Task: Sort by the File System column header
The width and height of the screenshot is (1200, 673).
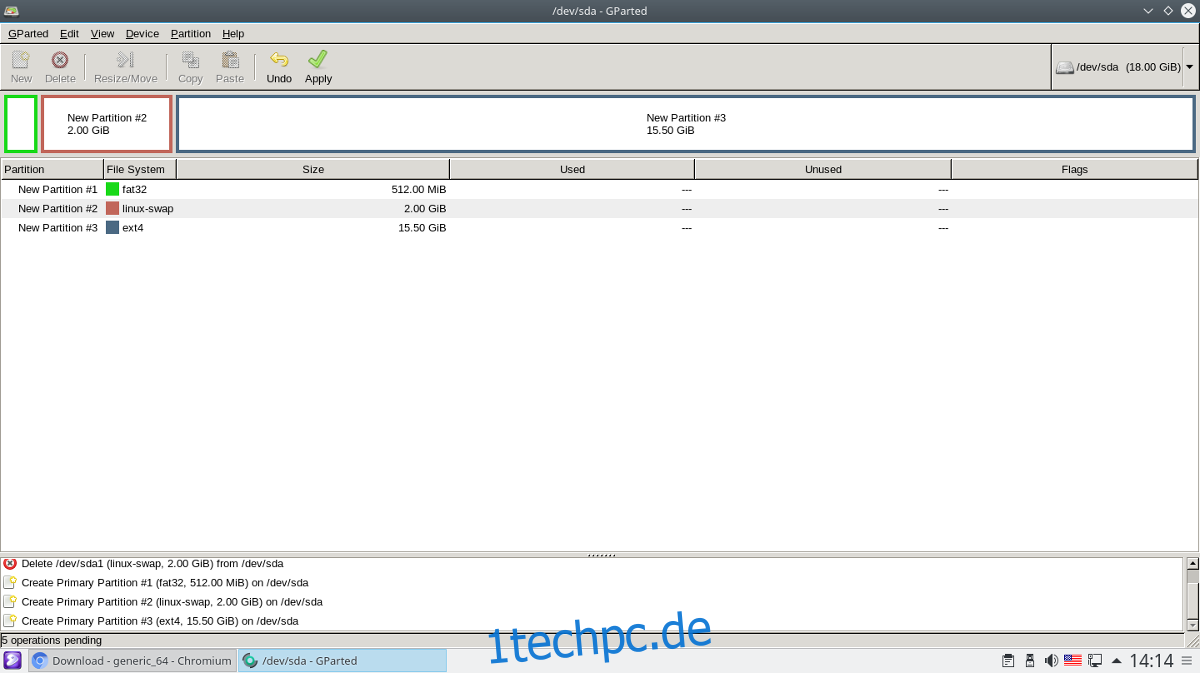Action: 140,169
